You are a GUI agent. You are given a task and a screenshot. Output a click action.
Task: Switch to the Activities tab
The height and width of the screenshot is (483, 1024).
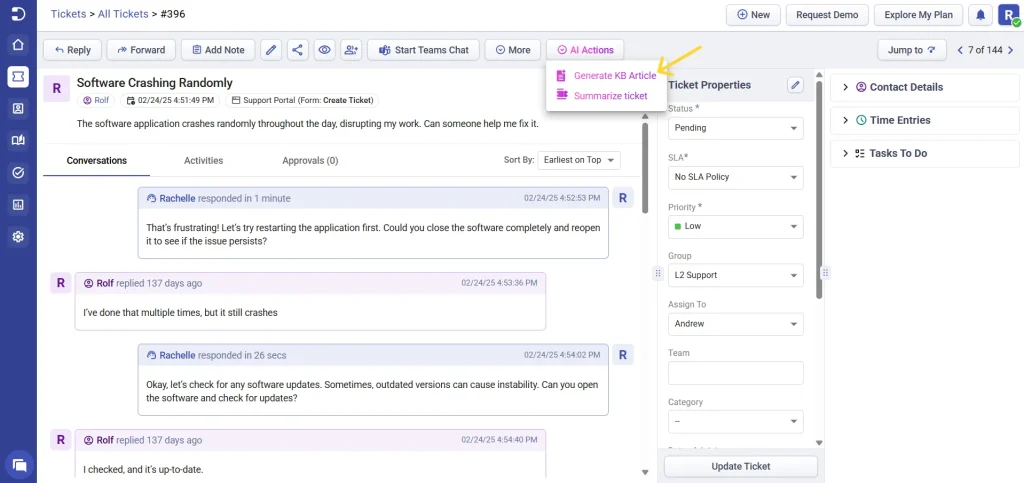[203, 161]
